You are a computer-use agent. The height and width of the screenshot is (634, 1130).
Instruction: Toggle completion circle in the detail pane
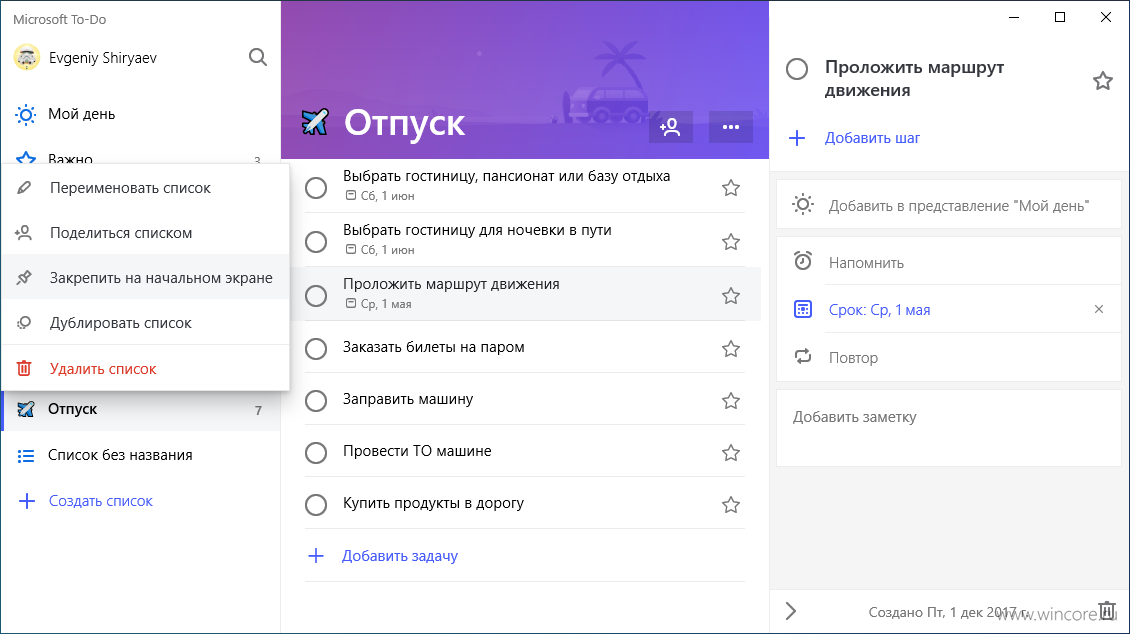797,69
